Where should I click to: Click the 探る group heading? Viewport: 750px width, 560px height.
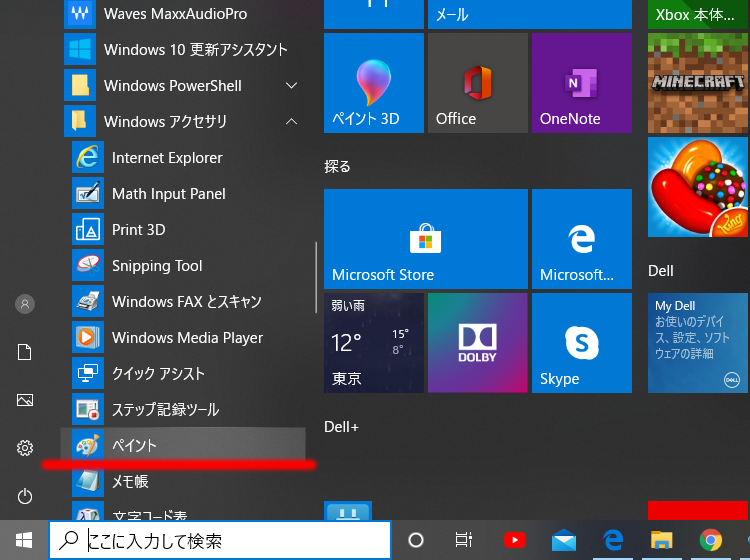[x=337, y=166]
